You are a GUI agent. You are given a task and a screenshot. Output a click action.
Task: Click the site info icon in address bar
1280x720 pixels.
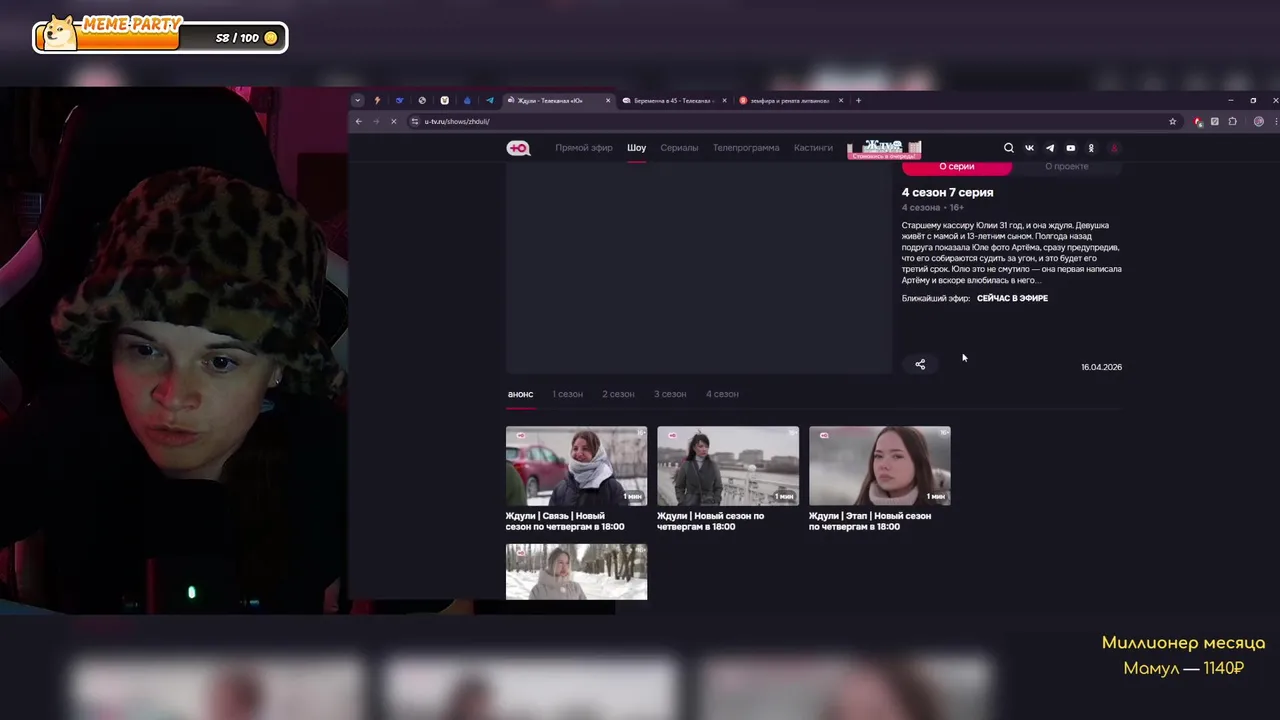(415, 122)
